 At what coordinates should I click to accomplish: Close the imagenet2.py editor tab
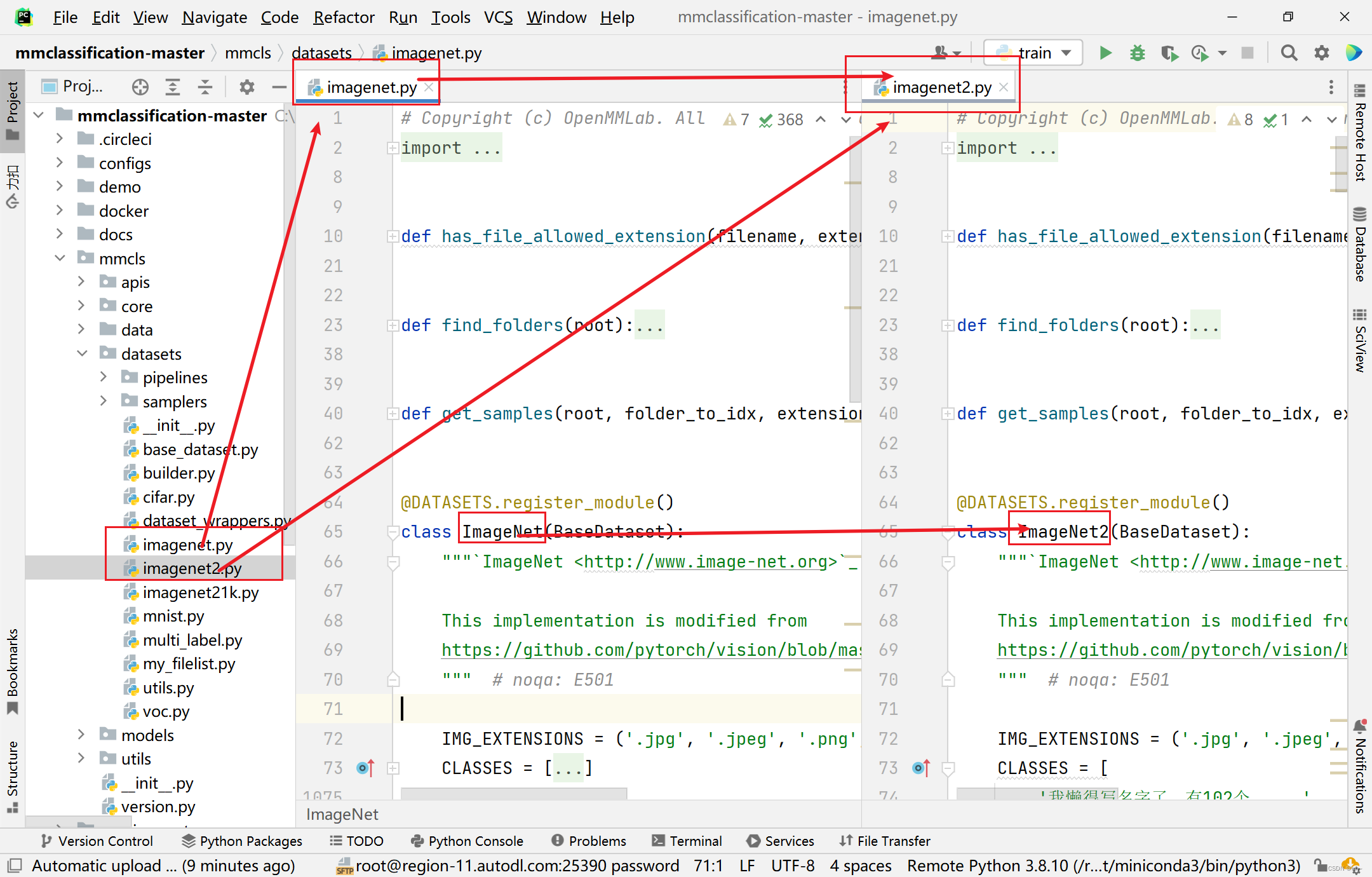pos(1004,87)
